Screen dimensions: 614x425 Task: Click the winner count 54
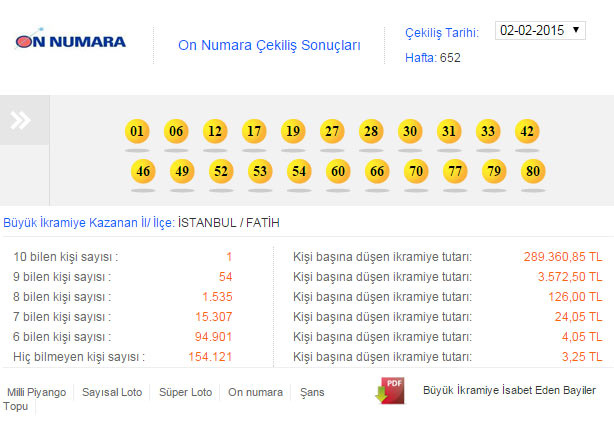pos(226,277)
